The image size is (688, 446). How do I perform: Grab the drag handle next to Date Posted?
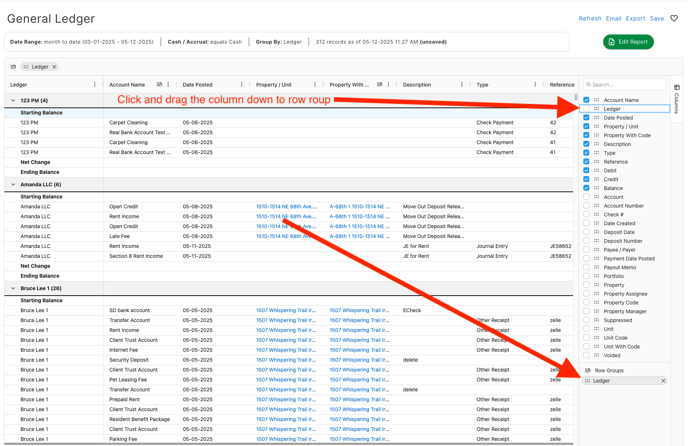pyautogui.click(x=596, y=118)
